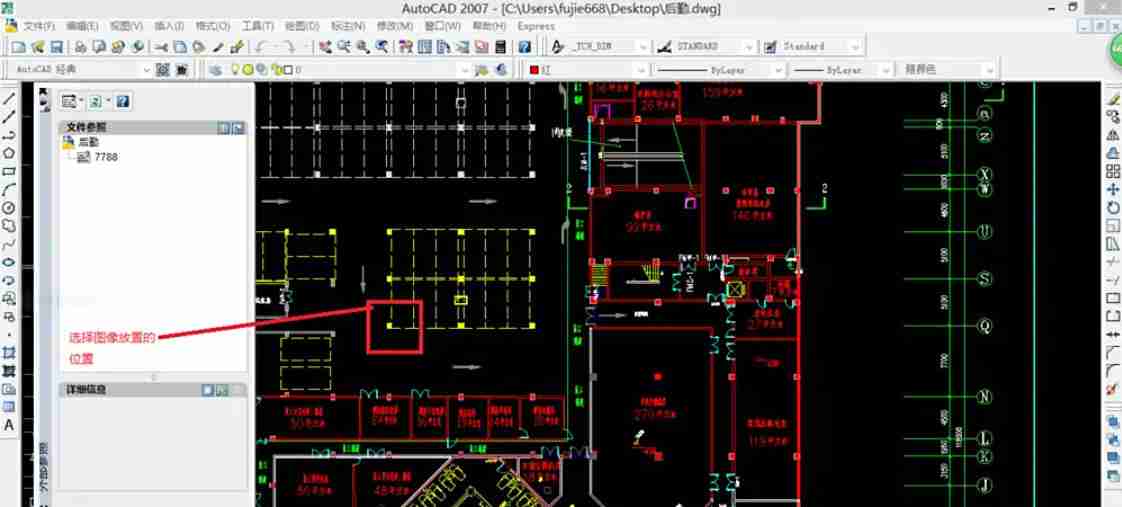The width and height of the screenshot is (1122, 507).
Task: Open the 视图(V) menu
Action: pyautogui.click(x=126, y=26)
